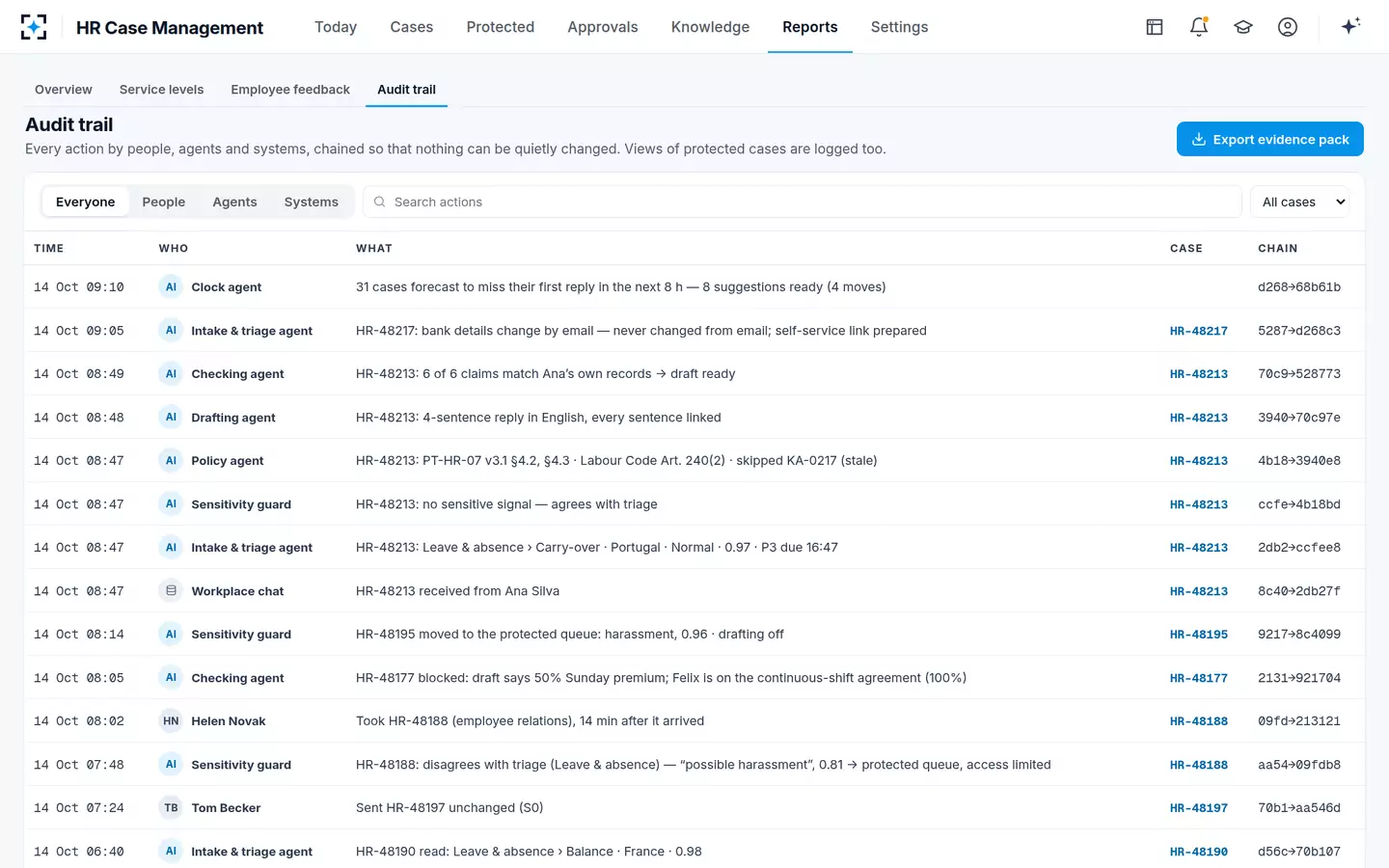The image size is (1389, 868).
Task: Open the Settings section
Action: pos(899,27)
